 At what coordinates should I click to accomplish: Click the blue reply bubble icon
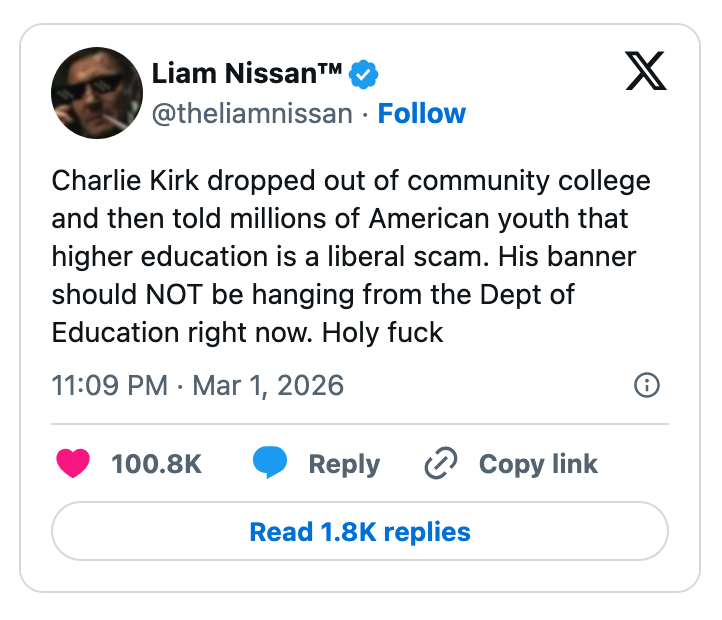pyautogui.click(x=270, y=464)
